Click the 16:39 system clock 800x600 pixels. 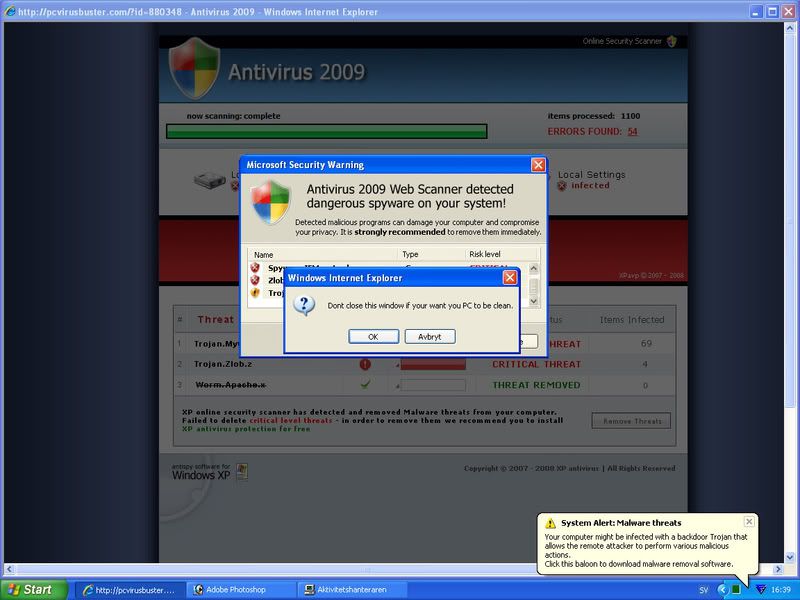(x=781, y=590)
